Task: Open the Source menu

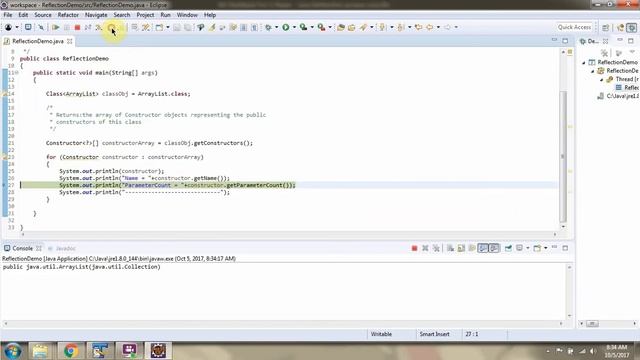Action: [x=43, y=15]
